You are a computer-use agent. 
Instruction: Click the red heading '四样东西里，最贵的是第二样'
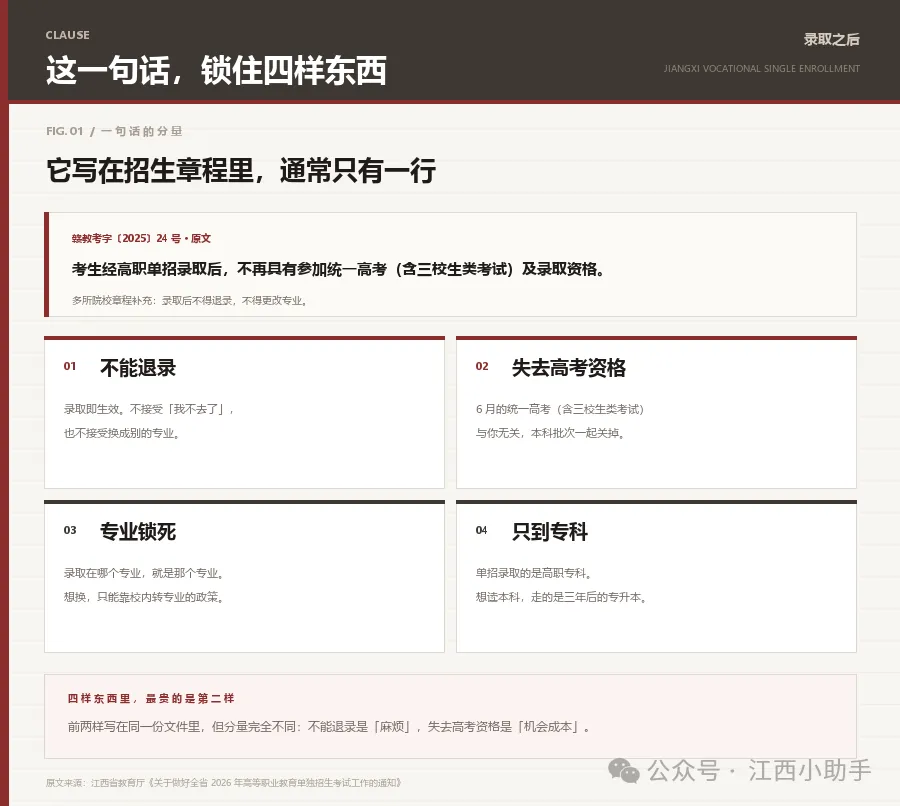coord(151,699)
